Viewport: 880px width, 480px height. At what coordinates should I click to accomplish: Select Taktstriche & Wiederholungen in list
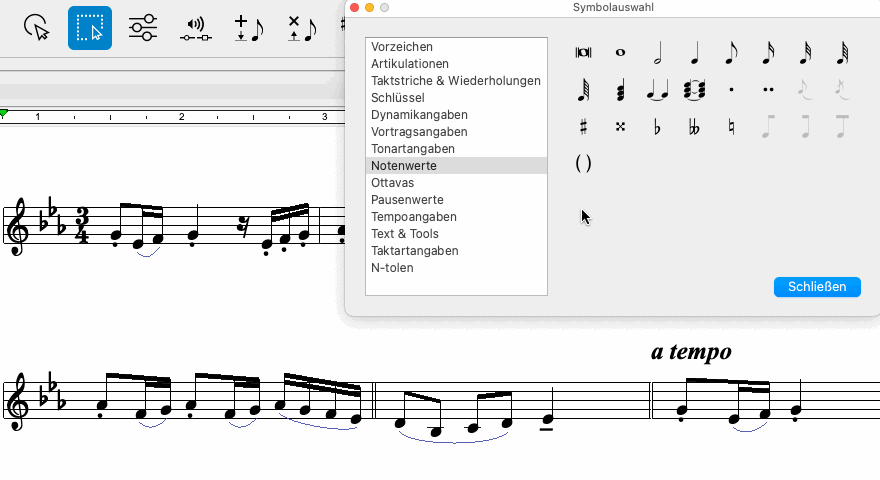pos(455,81)
